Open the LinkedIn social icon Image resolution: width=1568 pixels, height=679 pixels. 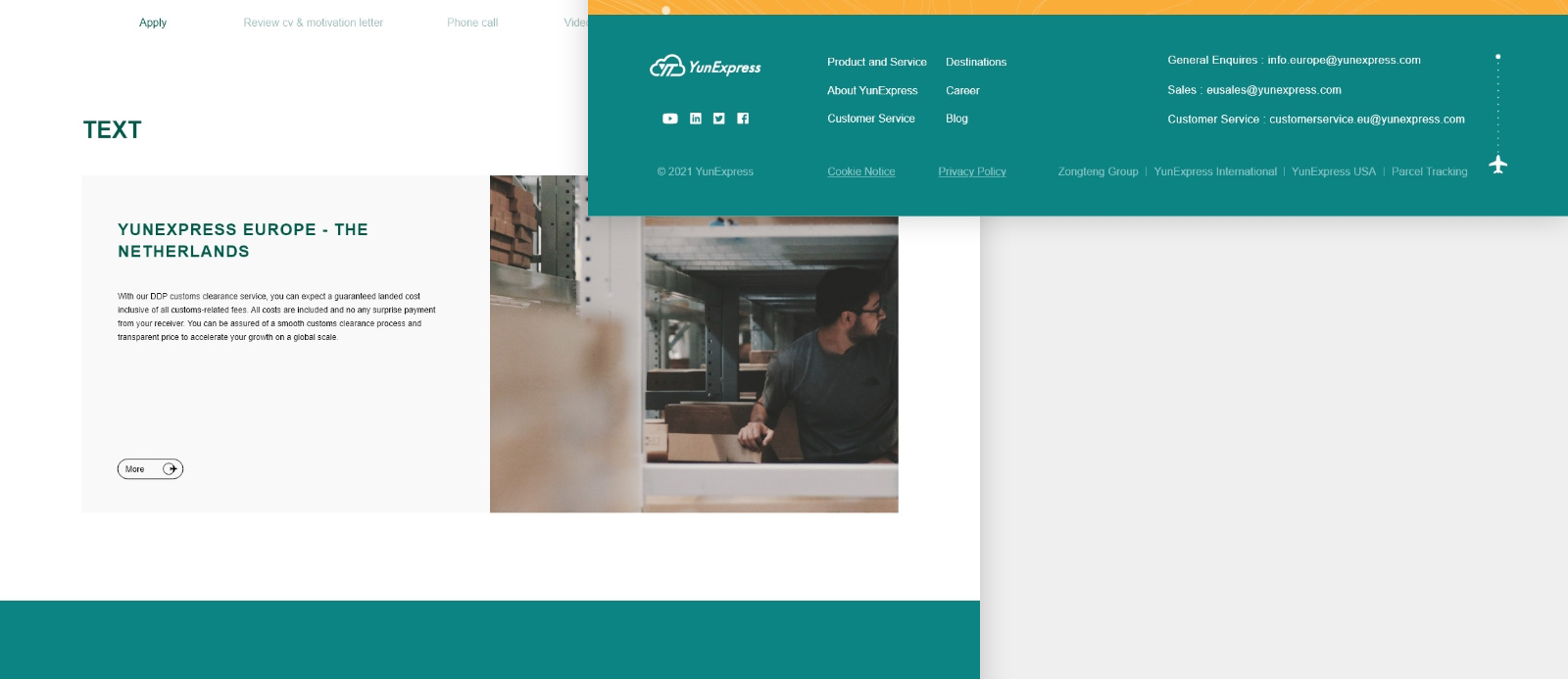(695, 119)
